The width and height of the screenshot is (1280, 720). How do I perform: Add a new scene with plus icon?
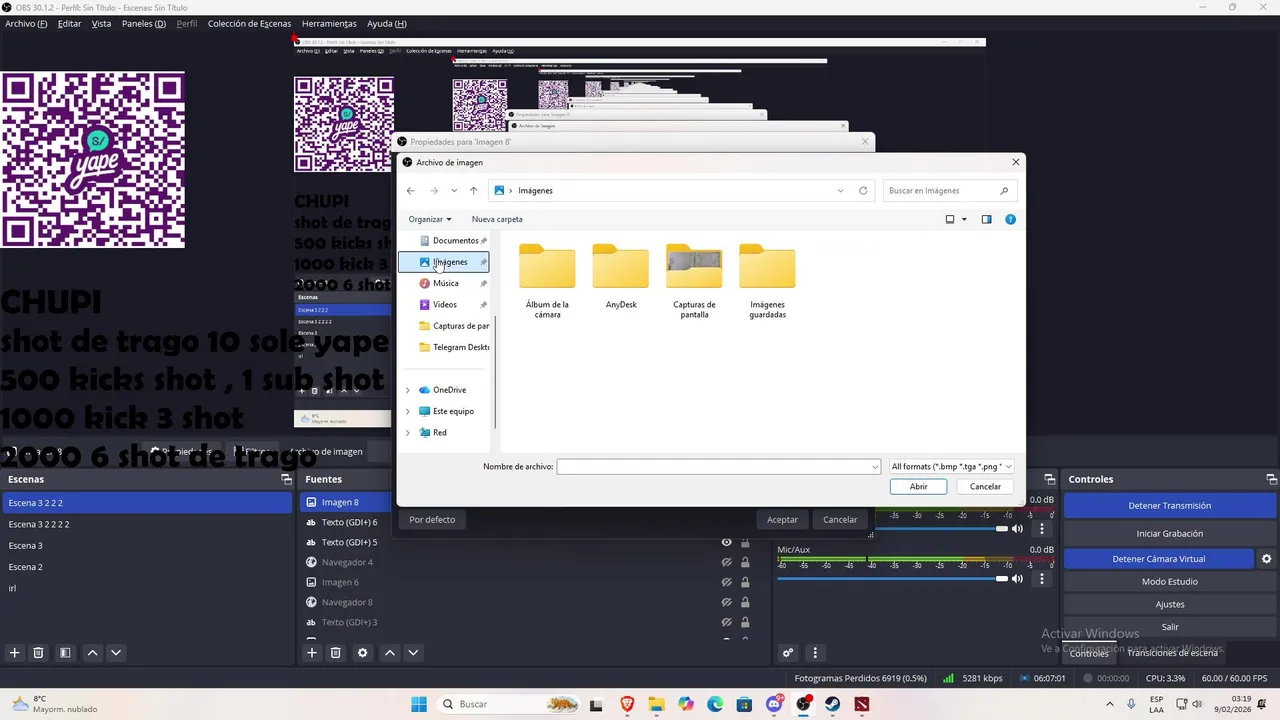(14, 653)
